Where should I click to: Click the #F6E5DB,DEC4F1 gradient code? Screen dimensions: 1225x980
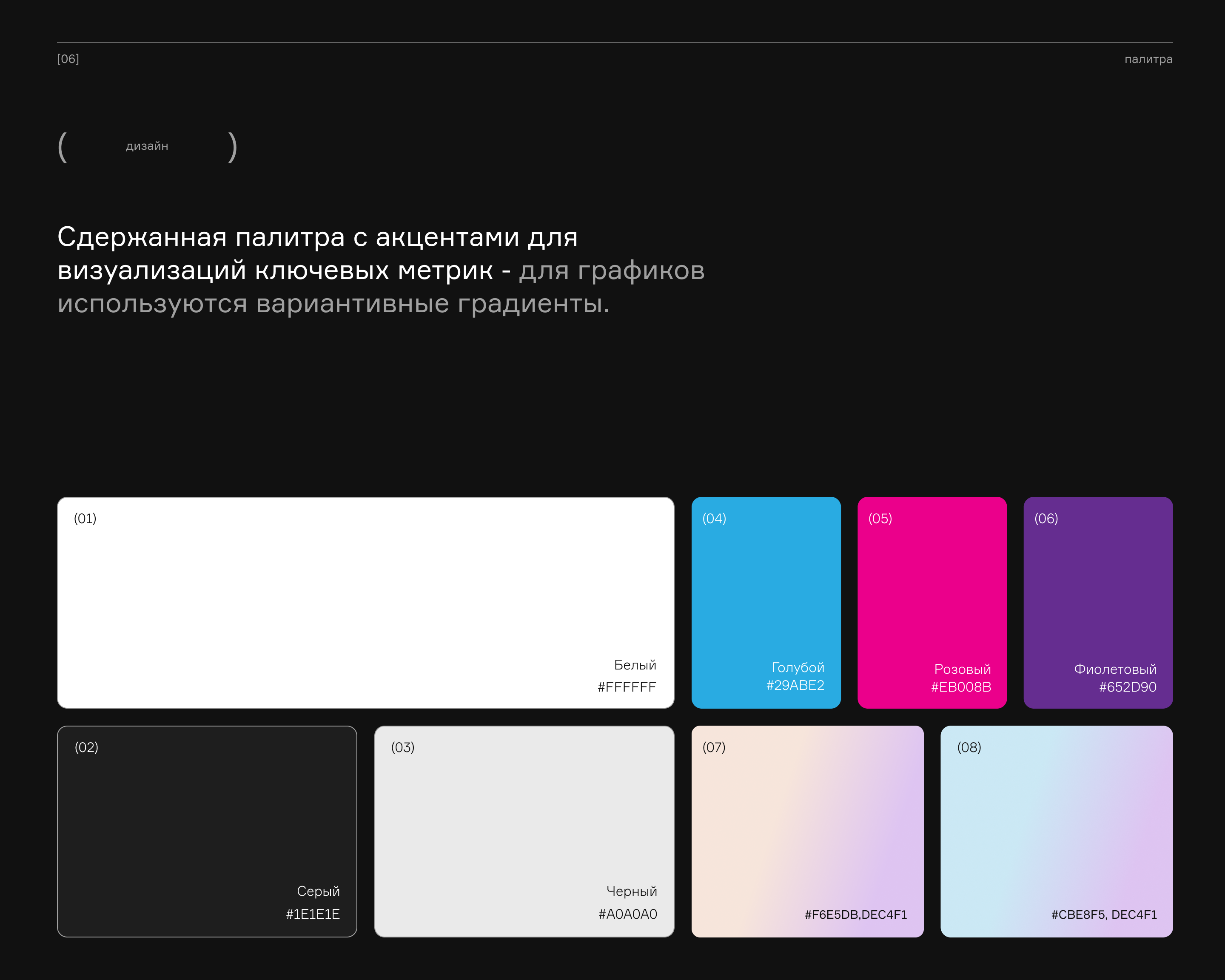tap(855, 914)
